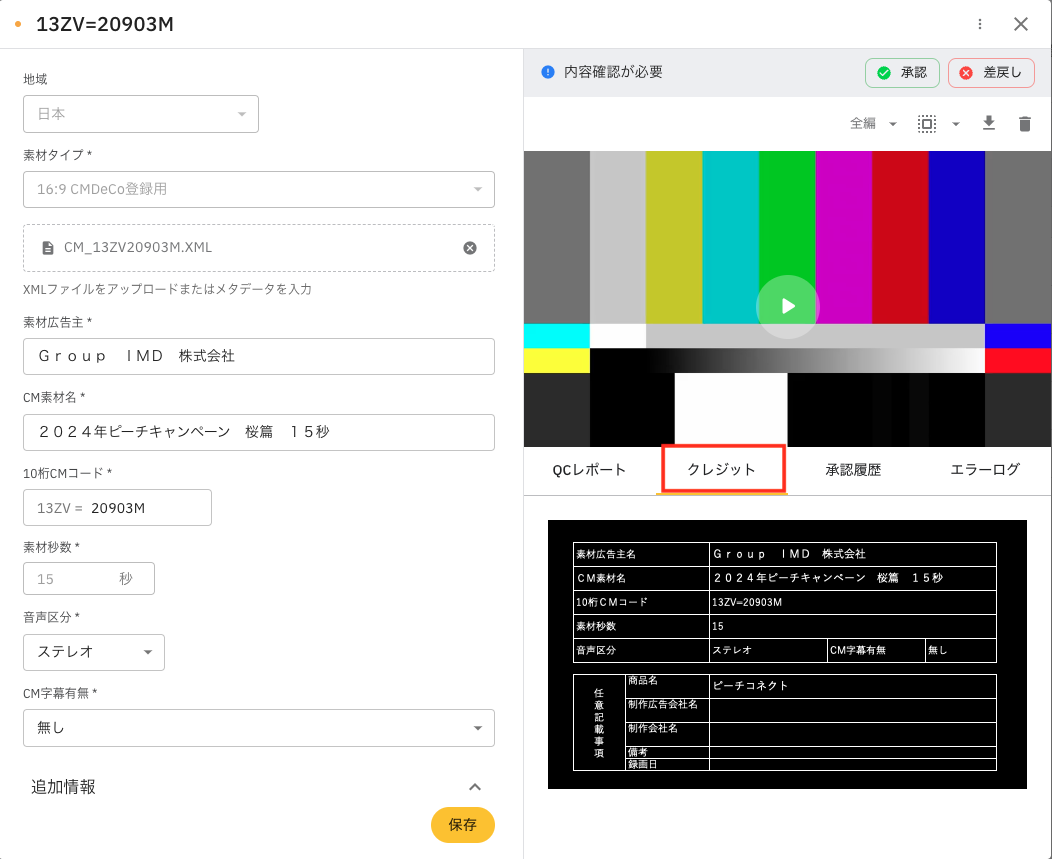Open the 音声区分 ステレオ dropdown
The width and height of the screenshot is (1052, 859).
[x=94, y=652]
